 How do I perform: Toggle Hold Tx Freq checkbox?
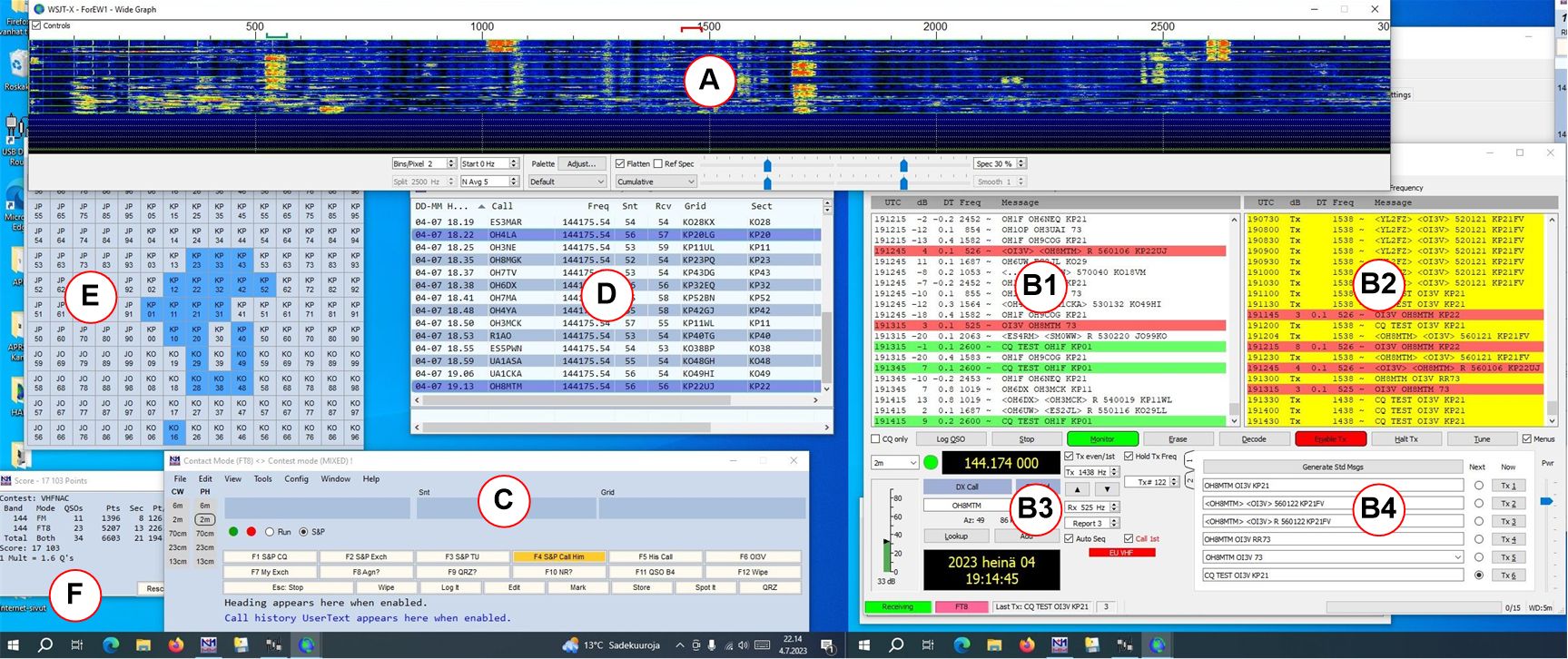coord(1129,457)
